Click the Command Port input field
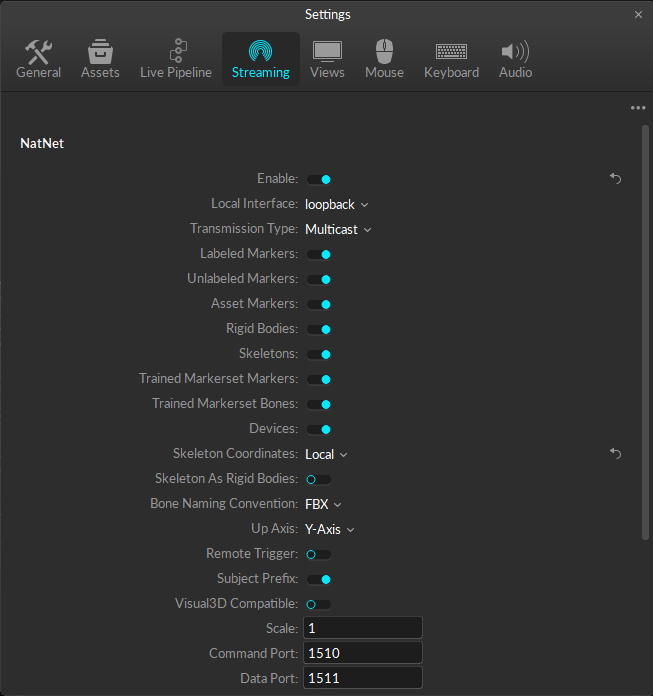Viewport: 653px width, 696px height. (x=363, y=653)
